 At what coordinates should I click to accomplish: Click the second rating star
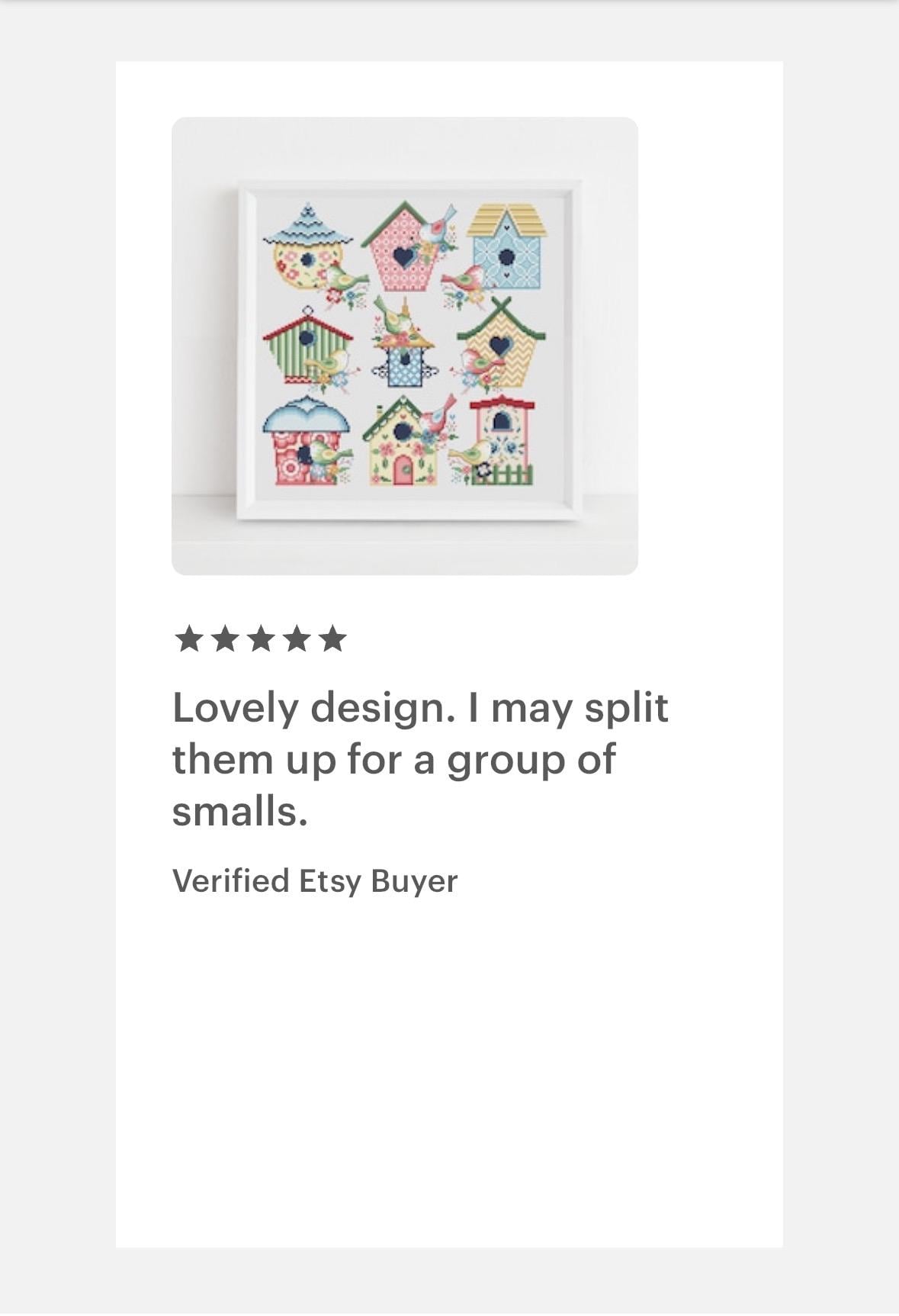(224, 639)
